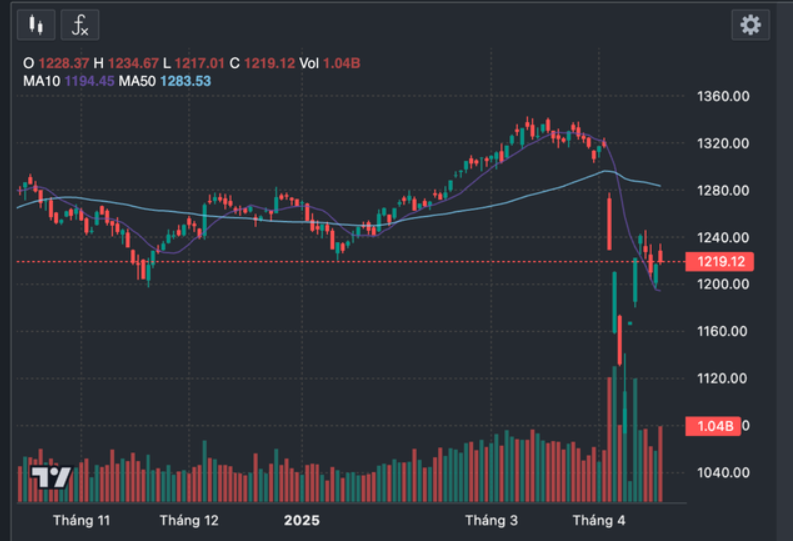793x541 pixels.
Task: Select the 2025 time axis label
Action: (301, 521)
